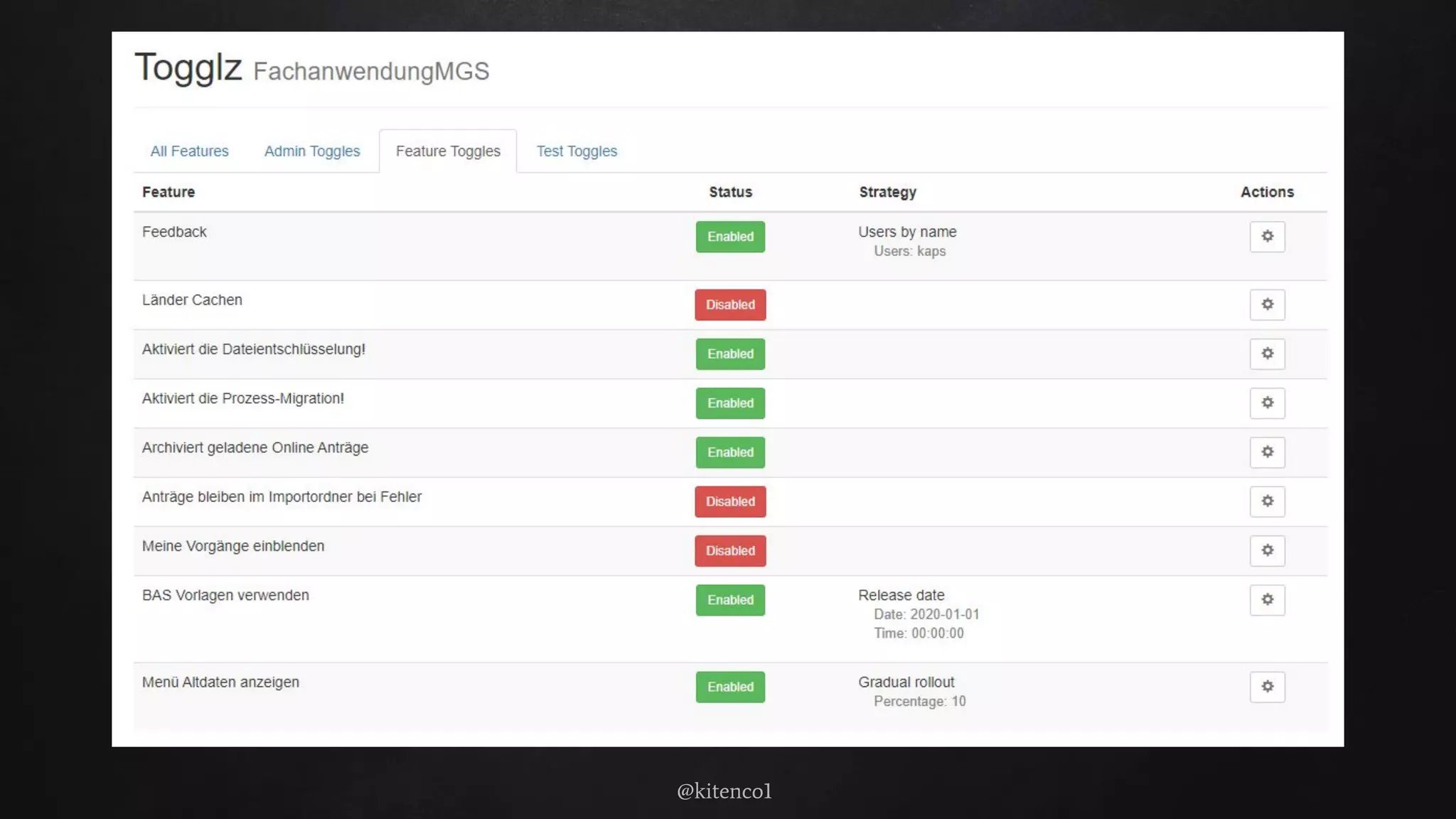Viewport: 1456px width, 819px height.
Task: Enable Anträge bleiben im Importordner toggle
Action: point(730,501)
